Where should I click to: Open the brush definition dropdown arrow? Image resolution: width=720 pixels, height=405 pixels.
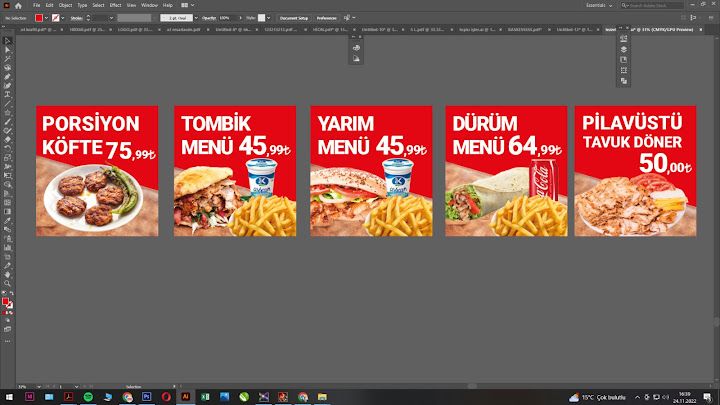pyautogui.click(x=196, y=18)
